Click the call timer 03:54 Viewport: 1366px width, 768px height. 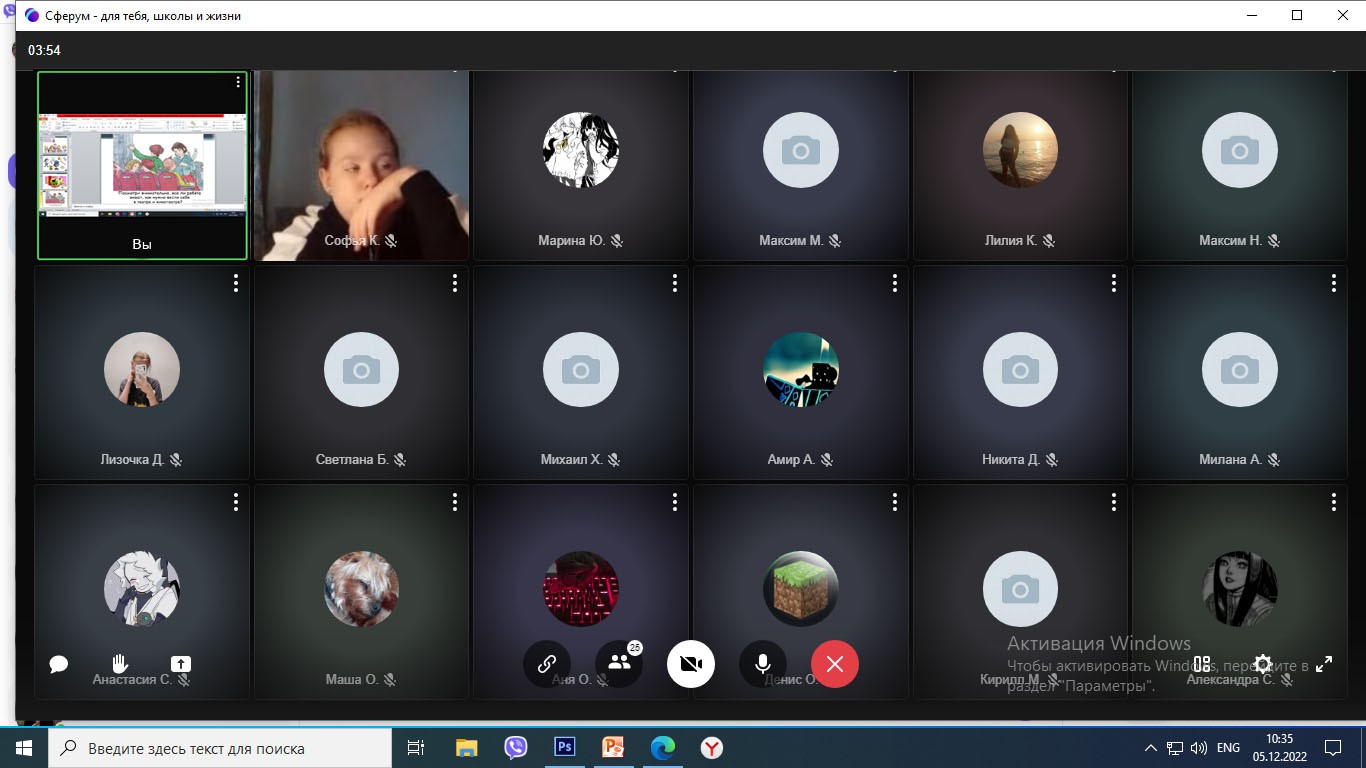pos(44,50)
